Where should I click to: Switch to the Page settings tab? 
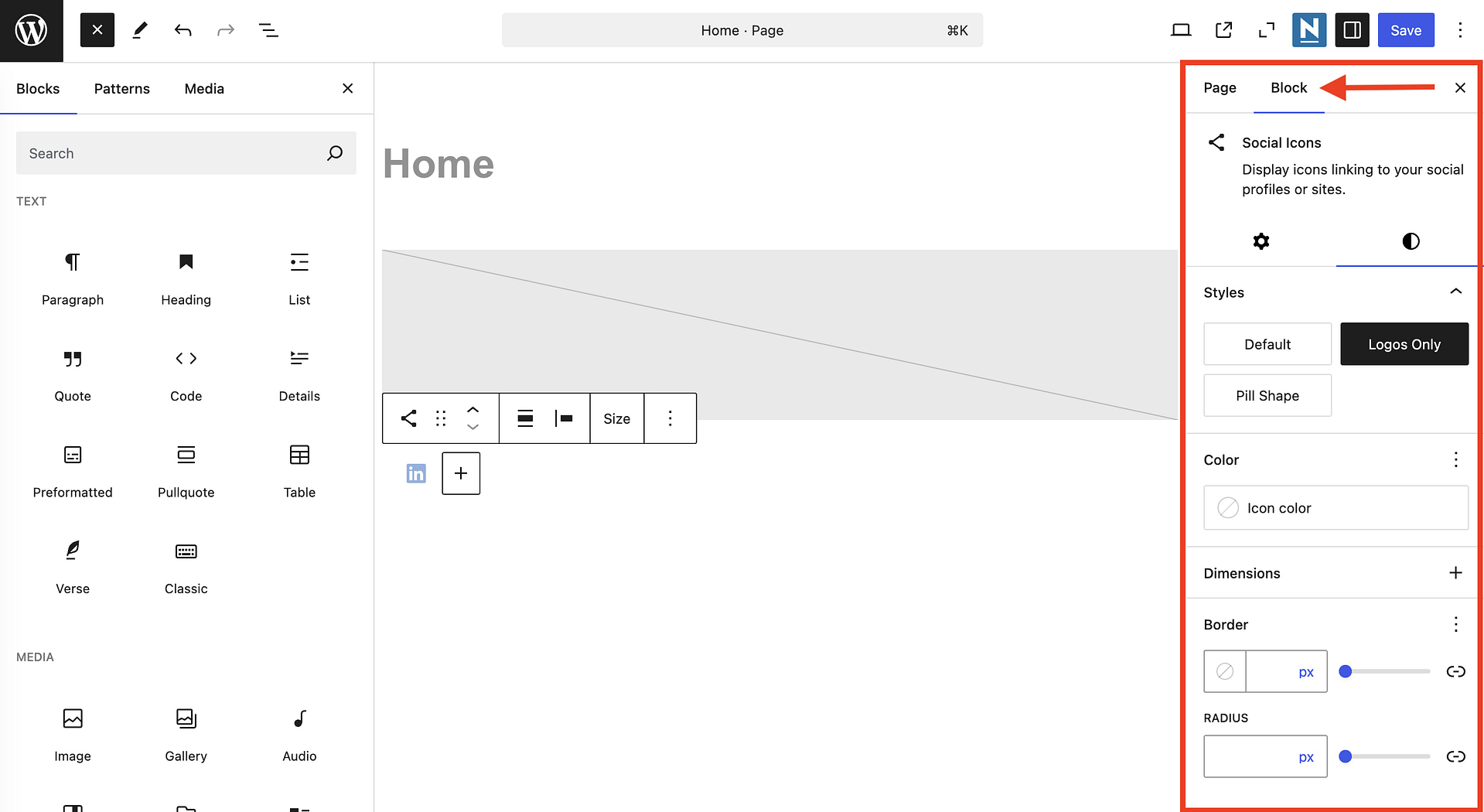point(1220,88)
